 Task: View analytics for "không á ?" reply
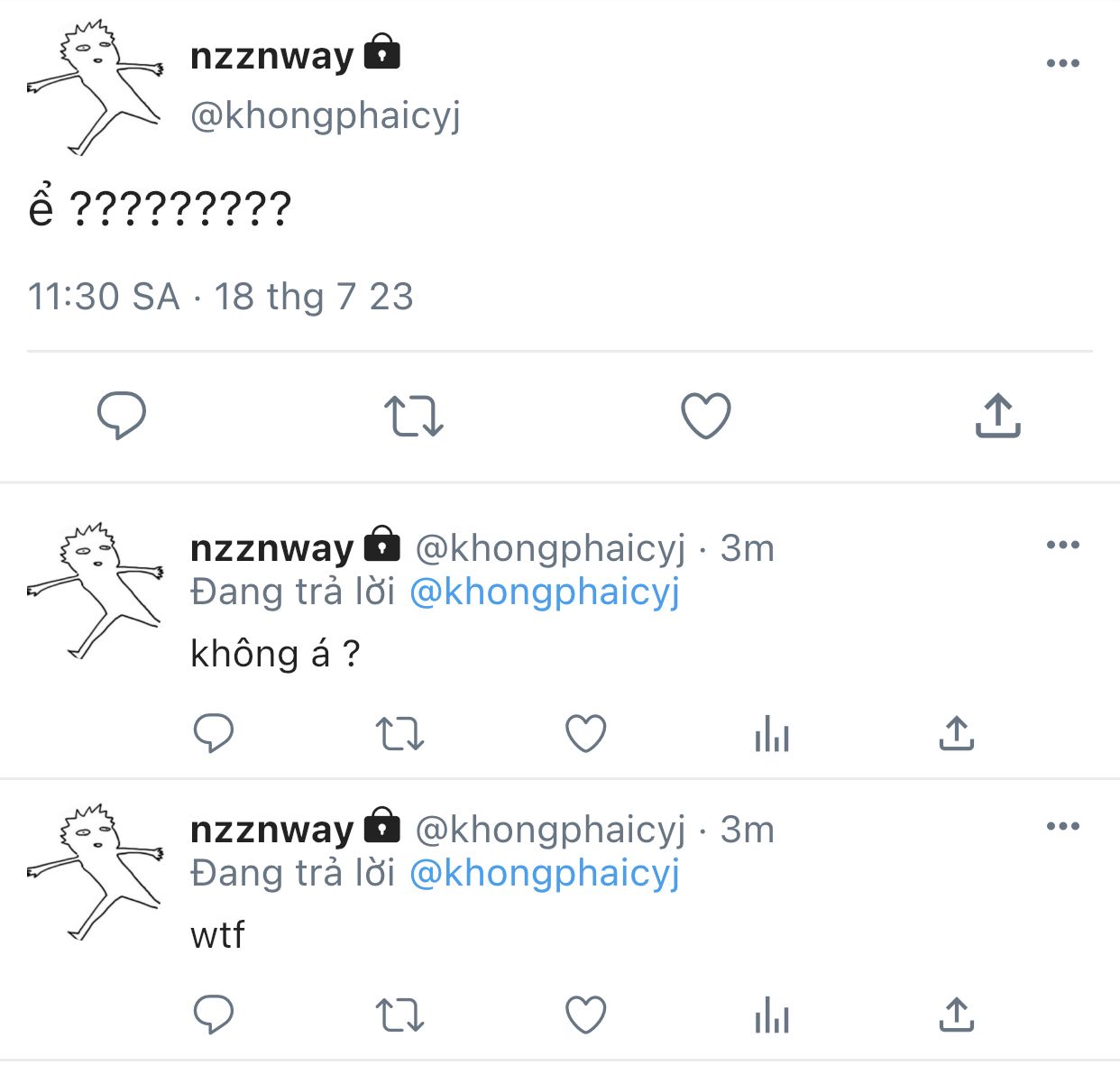tap(772, 733)
